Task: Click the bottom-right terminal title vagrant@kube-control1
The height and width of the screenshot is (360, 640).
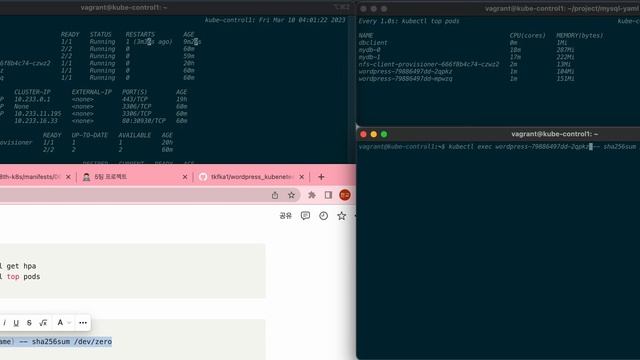Action: 554,134
